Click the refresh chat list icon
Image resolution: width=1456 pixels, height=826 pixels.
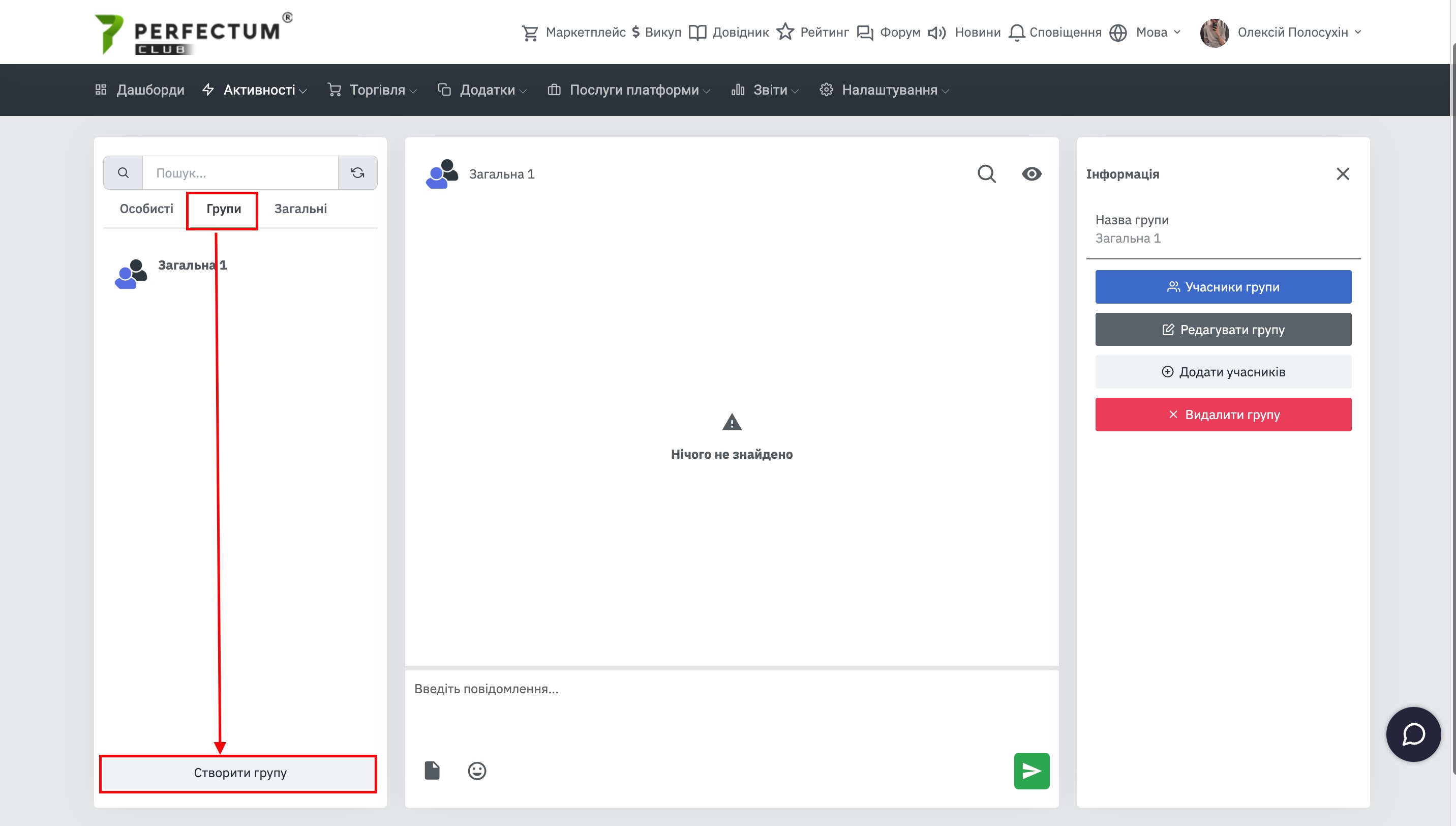[357, 172]
